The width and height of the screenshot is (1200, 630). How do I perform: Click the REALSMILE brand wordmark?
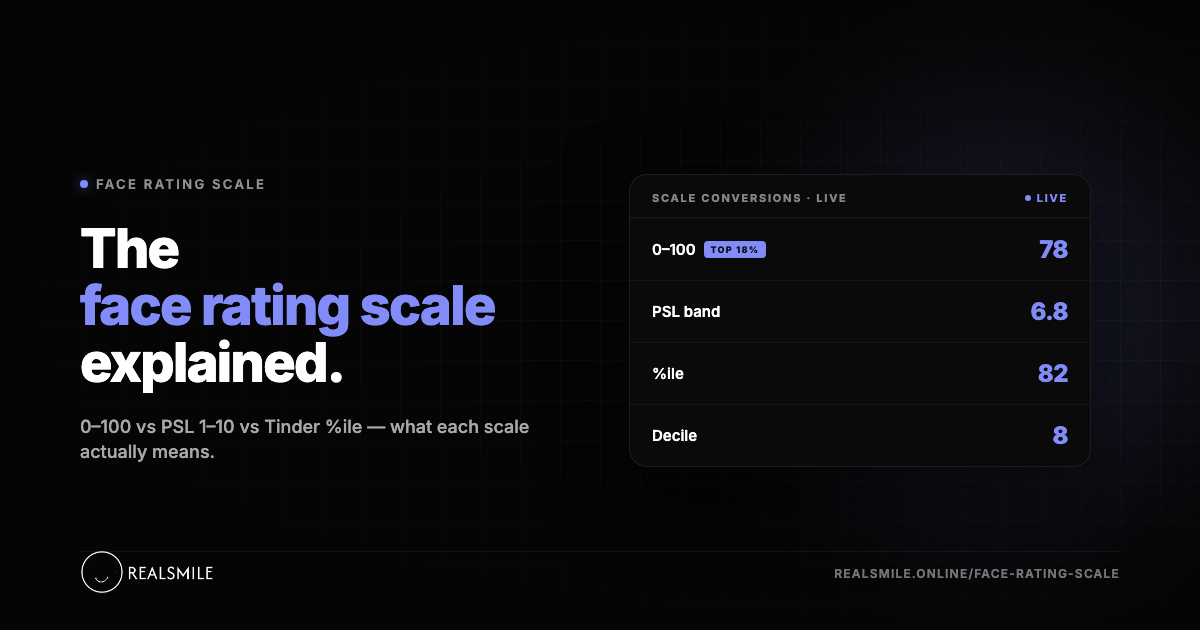point(171,574)
